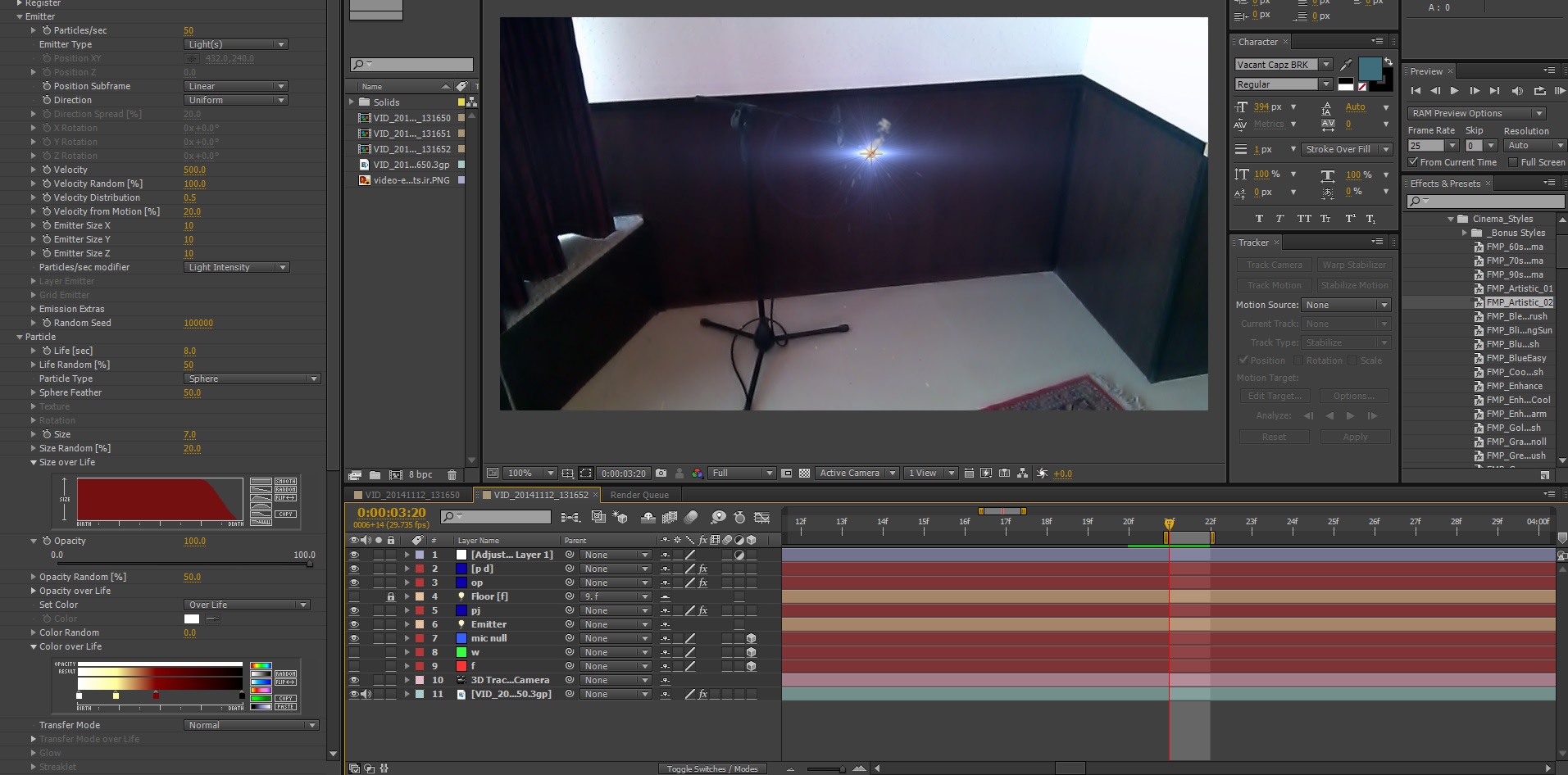
Task: Create new composition in Project panel
Action: click(x=395, y=474)
